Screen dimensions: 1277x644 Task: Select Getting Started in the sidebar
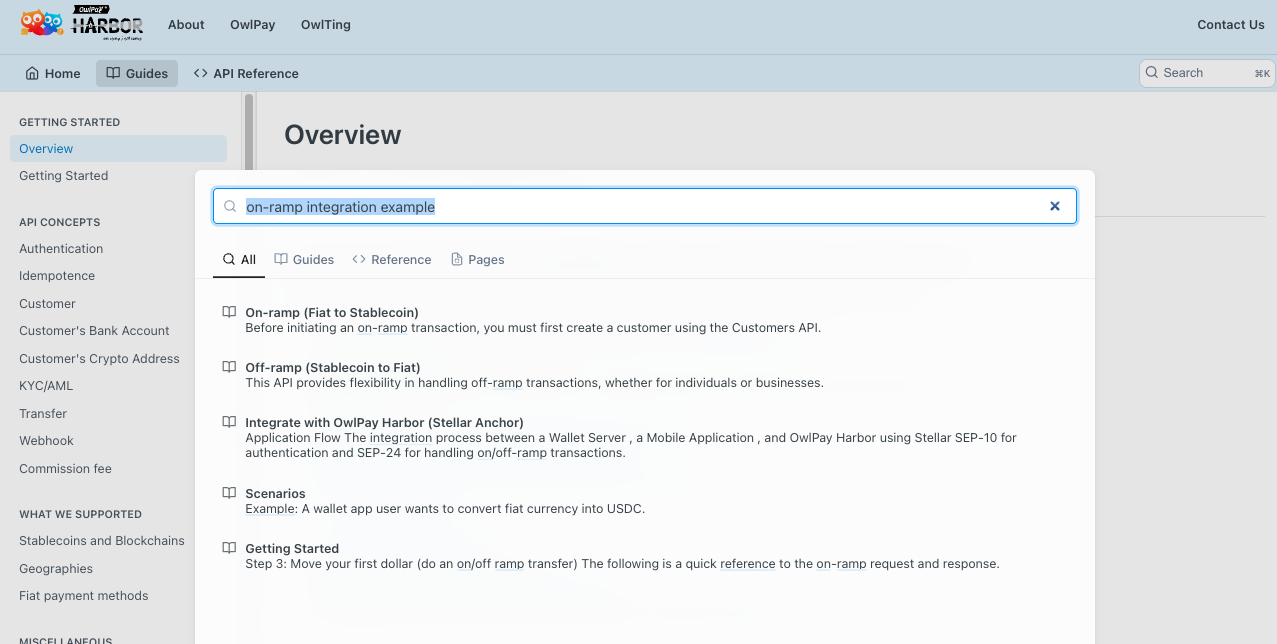click(x=63, y=175)
